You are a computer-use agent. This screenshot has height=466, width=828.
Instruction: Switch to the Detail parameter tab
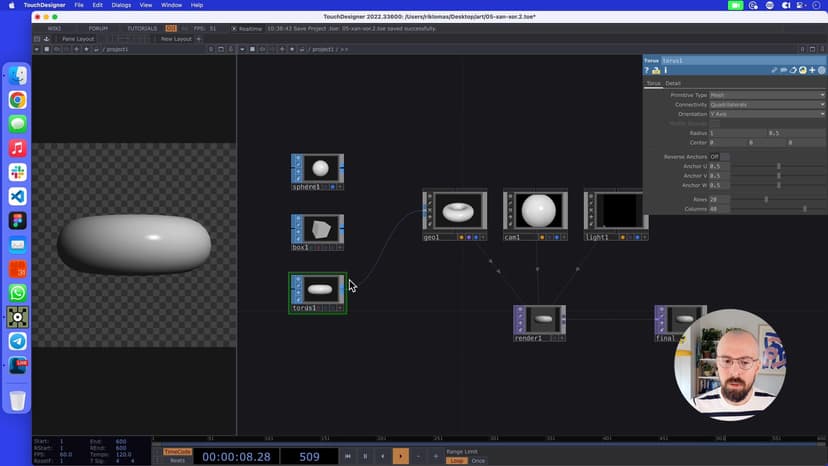click(x=673, y=83)
